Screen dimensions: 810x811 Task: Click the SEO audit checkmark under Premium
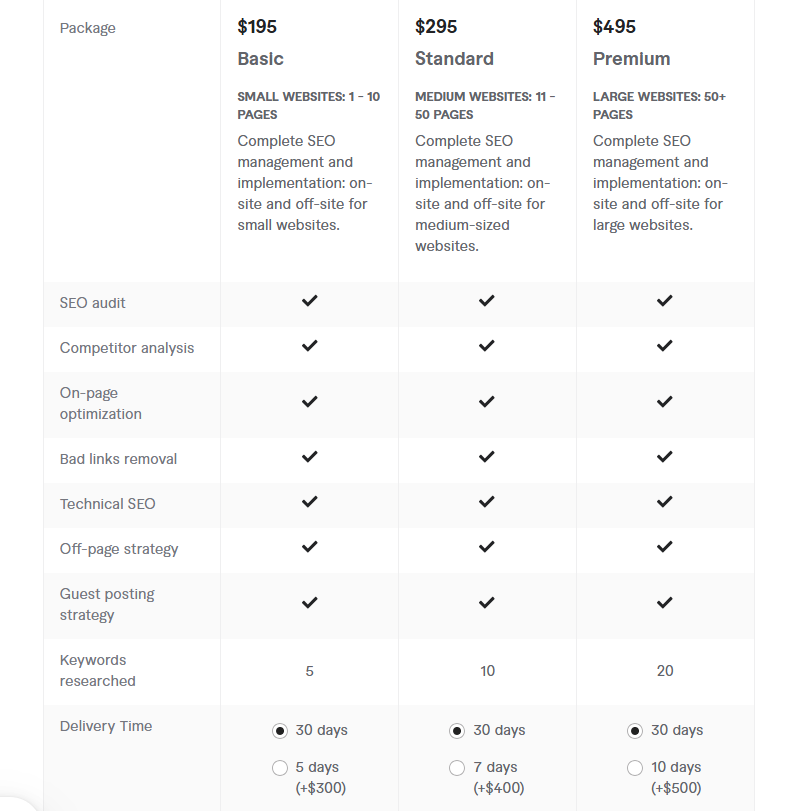click(x=665, y=301)
